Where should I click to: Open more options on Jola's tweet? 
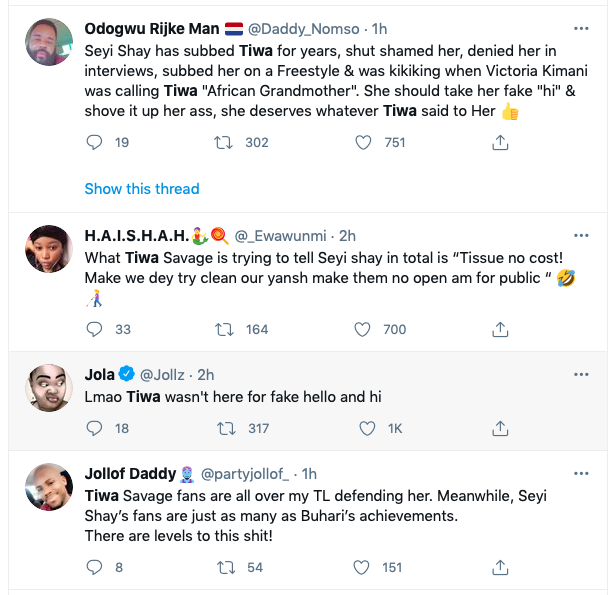click(582, 374)
